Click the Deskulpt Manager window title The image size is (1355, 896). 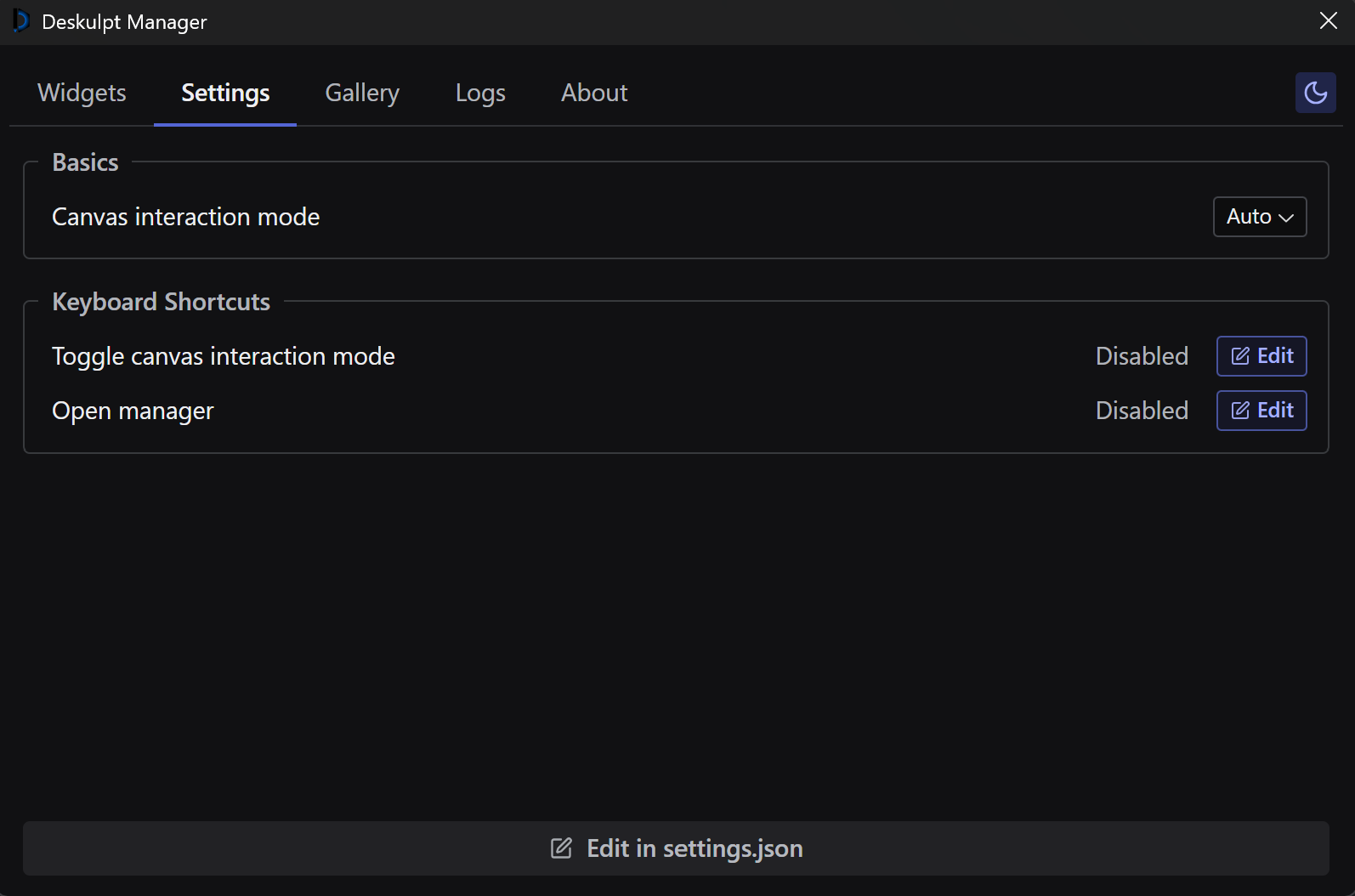coord(124,22)
